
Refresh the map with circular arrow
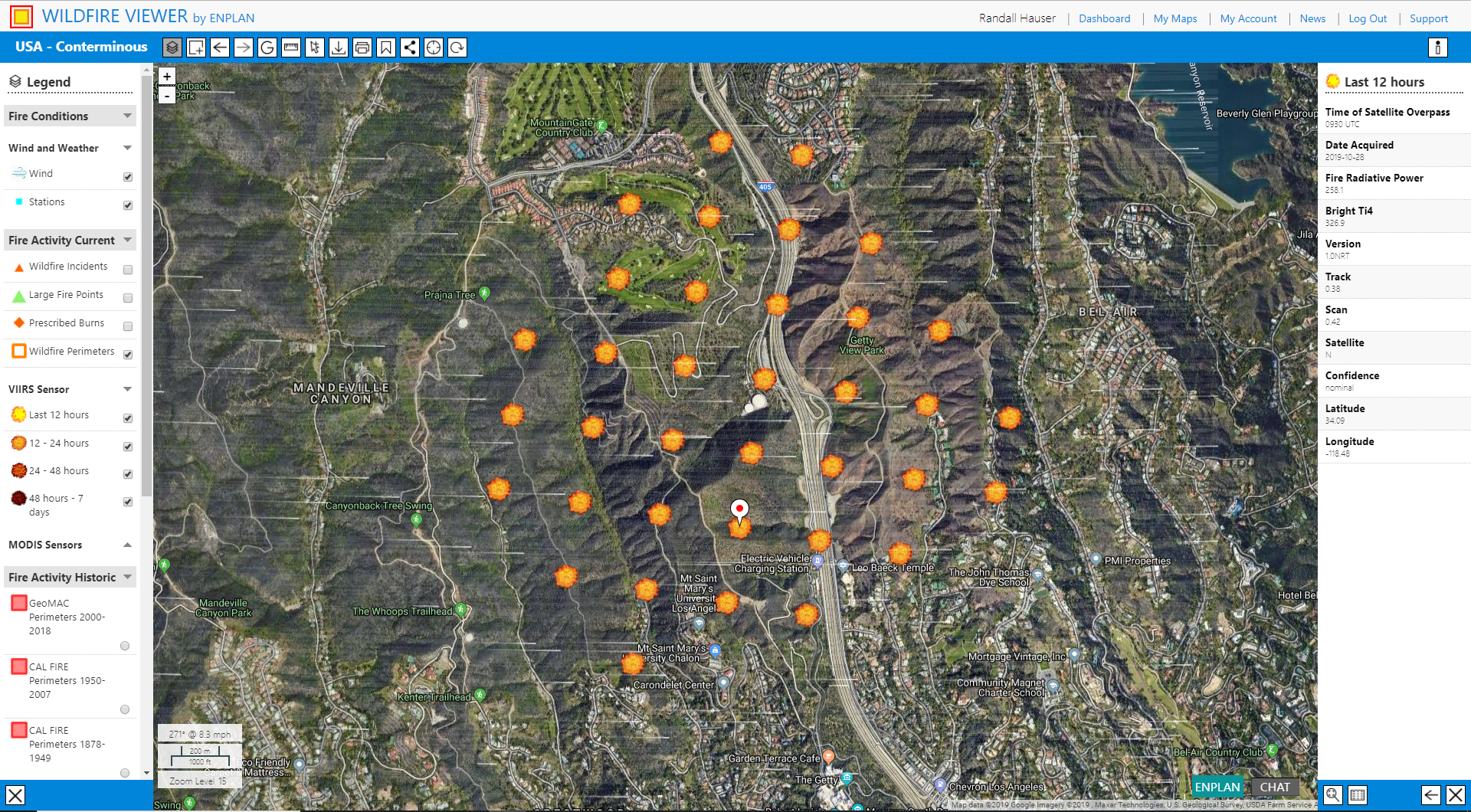pyautogui.click(x=457, y=47)
